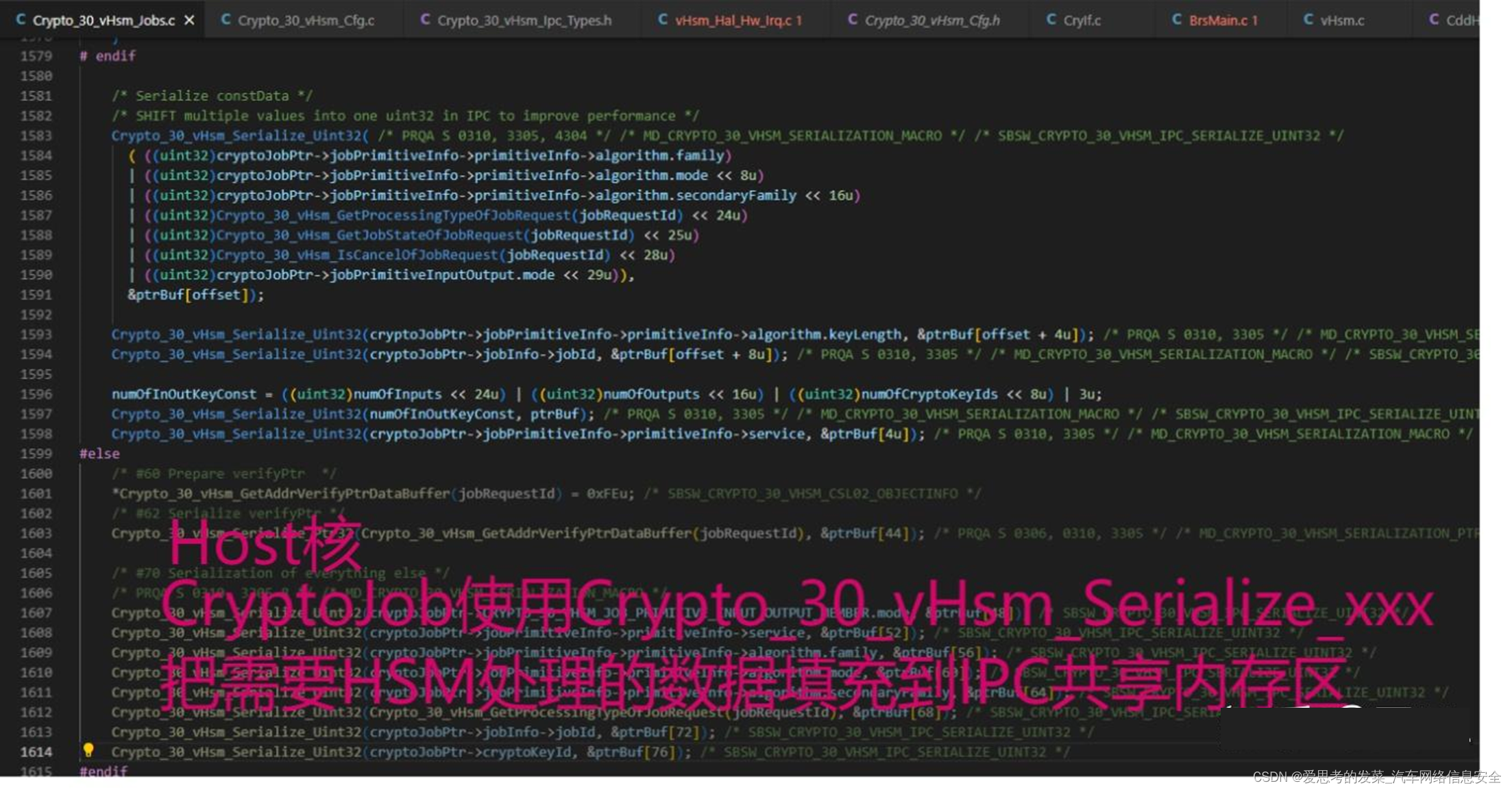The height and width of the screenshot is (790, 1512).
Task: Click C file icon on Crypto_30_vHsm_Jobs.c tab
Action: (21, 20)
